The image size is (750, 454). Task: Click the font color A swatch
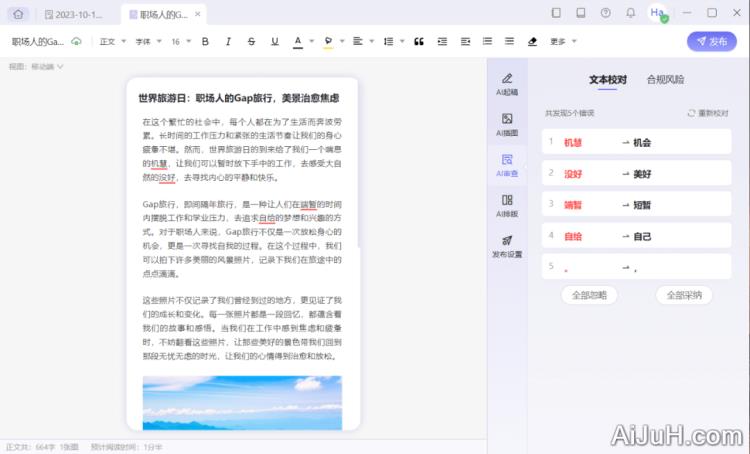[x=297, y=41]
